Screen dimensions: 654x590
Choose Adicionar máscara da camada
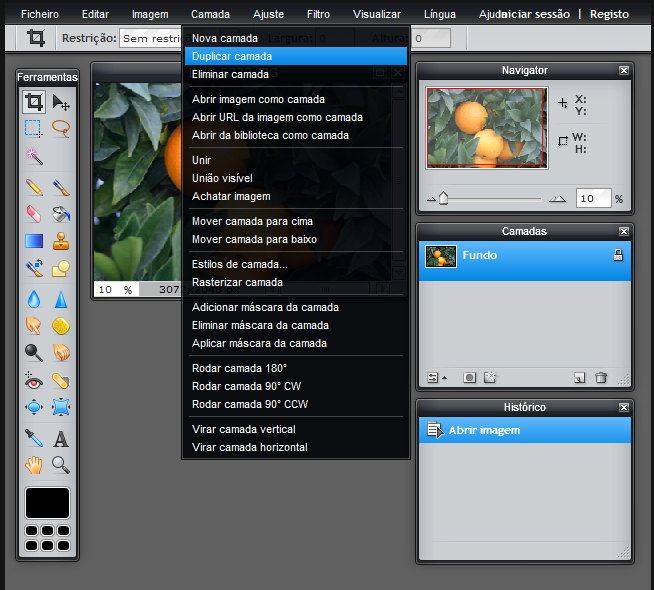[296, 307]
